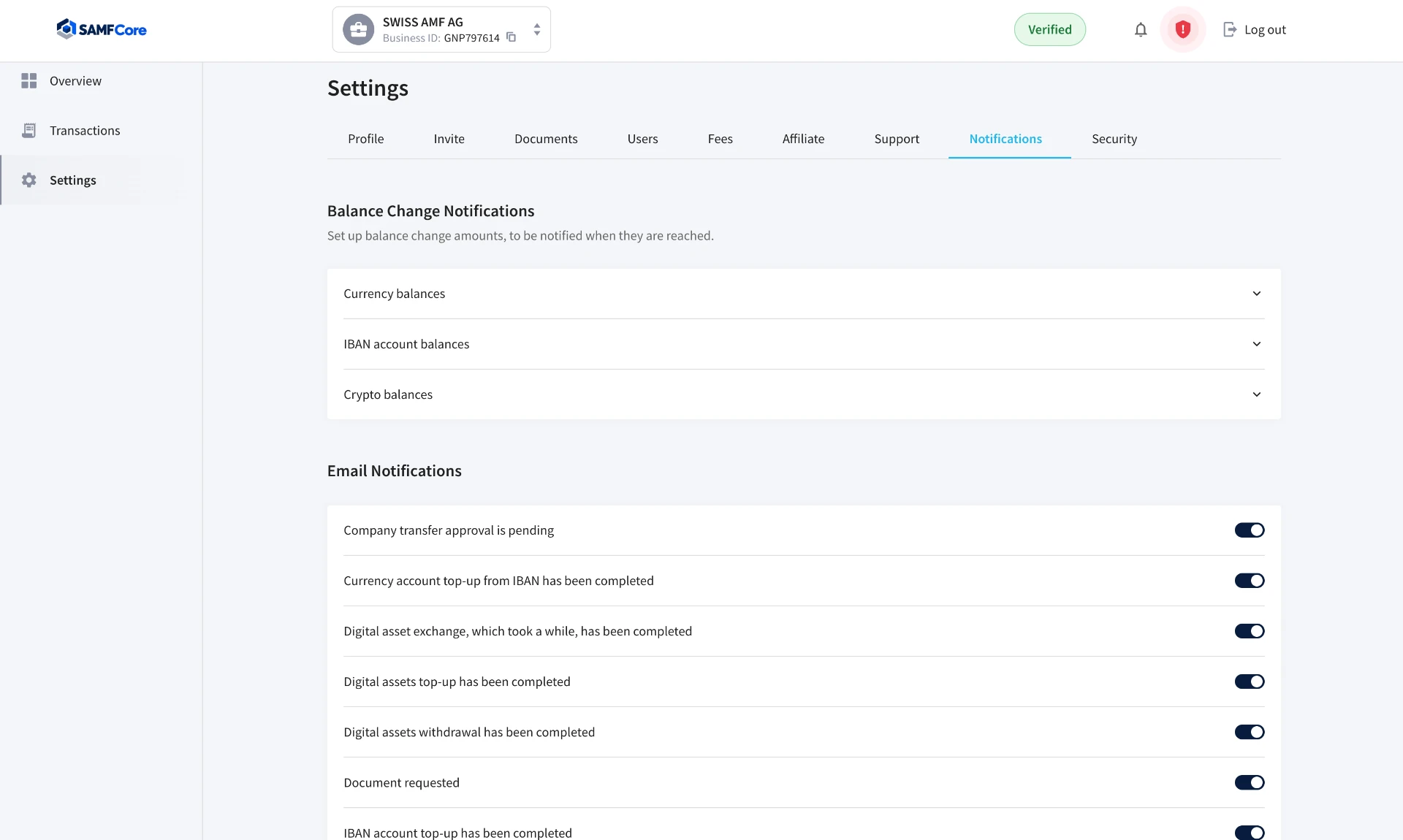Toggle Digital asset exchange completed emails
Screen dimensions: 1403x840
click(1250, 631)
